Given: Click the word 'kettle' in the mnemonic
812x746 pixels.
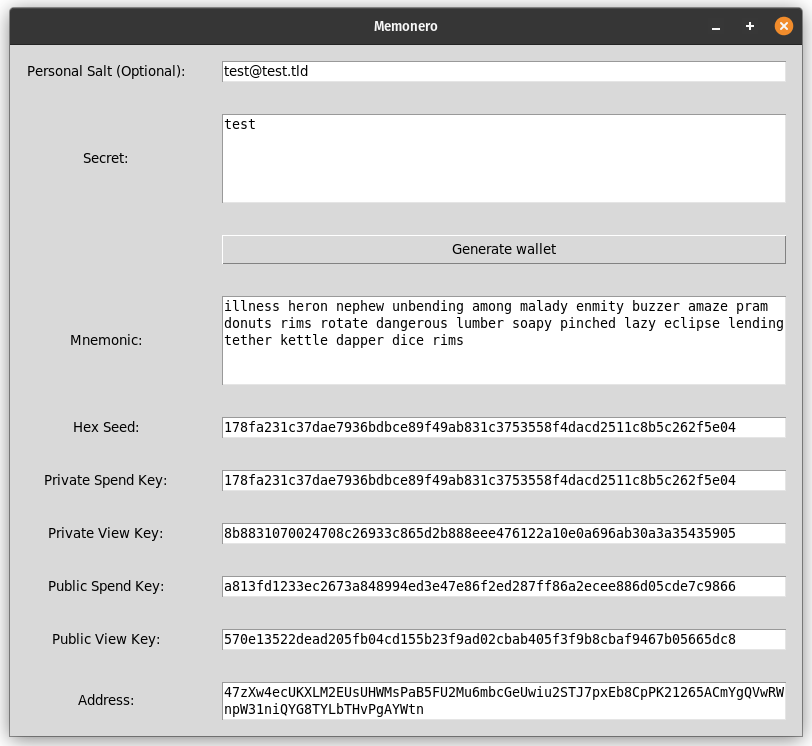Looking at the screenshot, I should pyautogui.click(x=304, y=341).
